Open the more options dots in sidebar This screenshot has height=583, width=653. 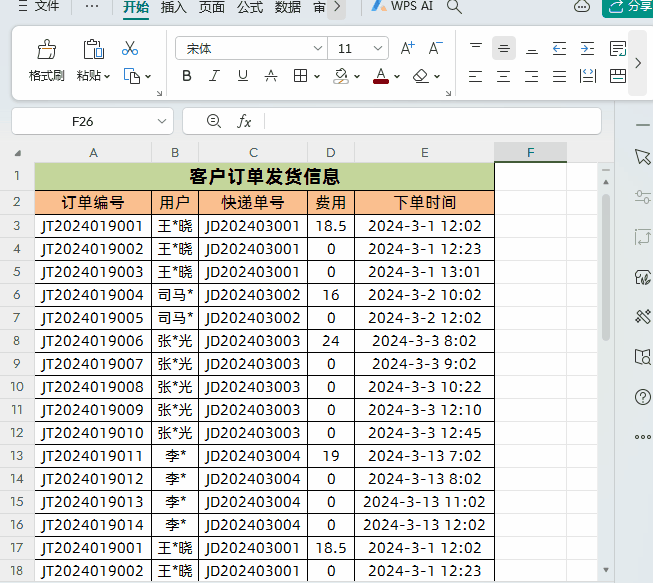[643, 437]
